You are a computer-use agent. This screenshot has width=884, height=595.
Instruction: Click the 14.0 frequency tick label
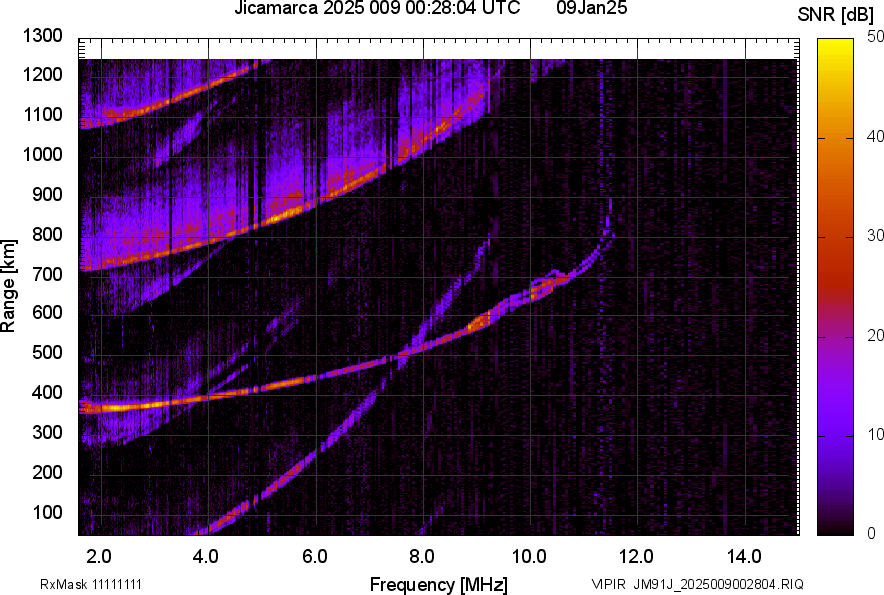(x=745, y=557)
